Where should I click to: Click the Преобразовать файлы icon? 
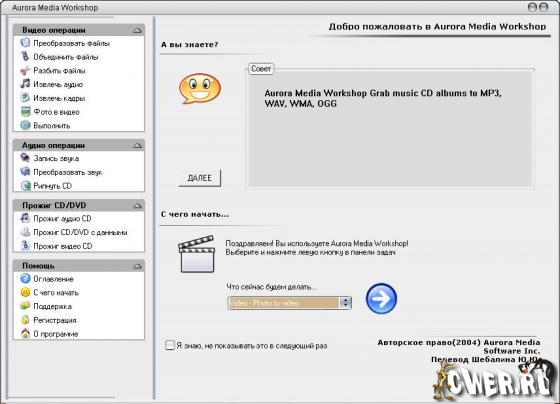[x=25, y=43]
